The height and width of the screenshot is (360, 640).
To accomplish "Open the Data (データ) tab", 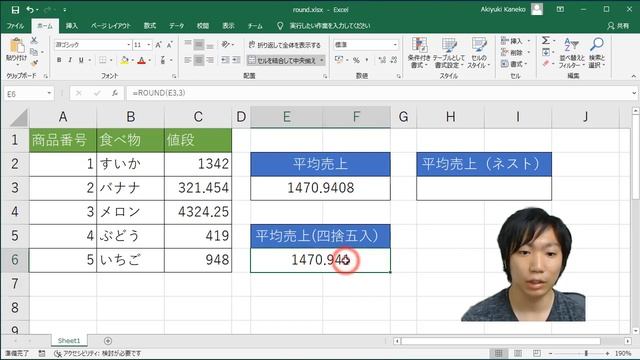I will [x=177, y=26].
